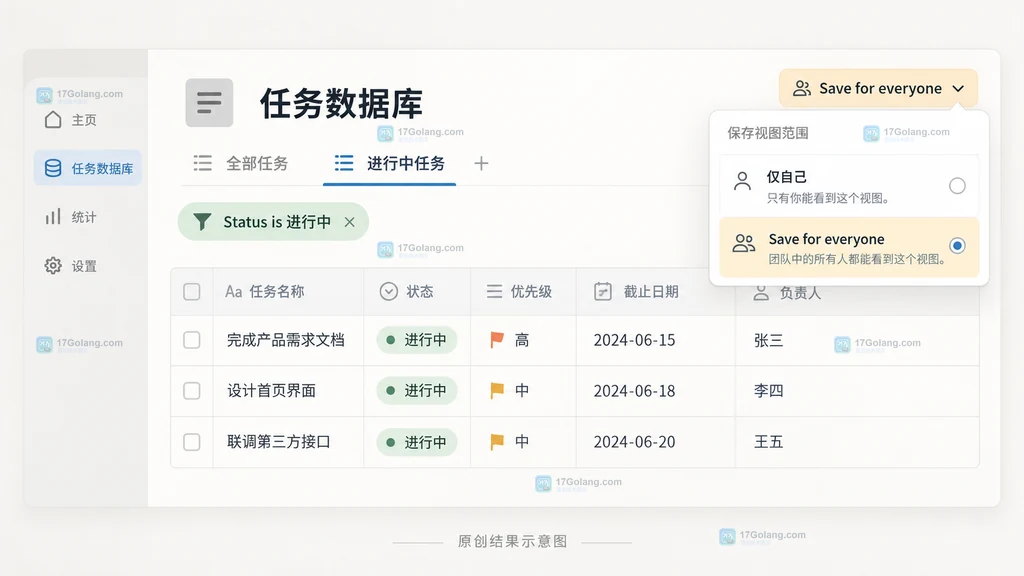Viewport: 1024px width, 576px height.
Task: Click the status circle icon in 状态 header
Action: pyautogui.click(x=389, y=291)
